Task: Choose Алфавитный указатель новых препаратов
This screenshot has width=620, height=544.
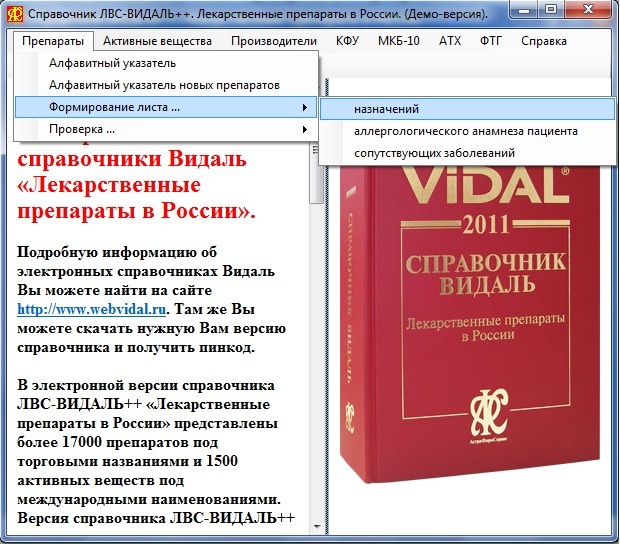Action: coord(166,85)
